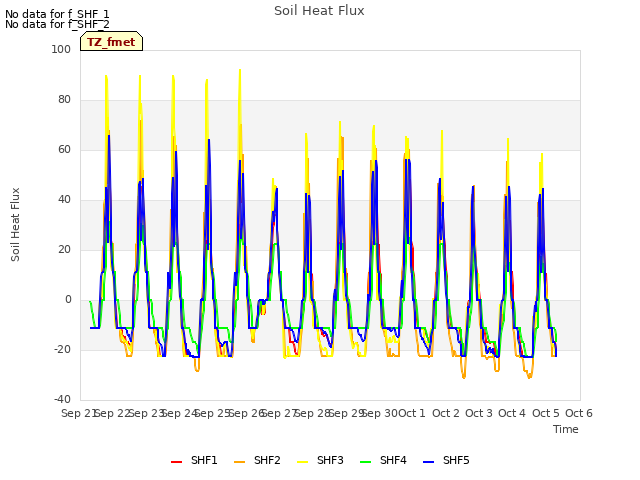Viewport: 640px width, 480px height.
Task: Click the 'No data for f_SHF_1' message
Action: click(x=57, y=14)
